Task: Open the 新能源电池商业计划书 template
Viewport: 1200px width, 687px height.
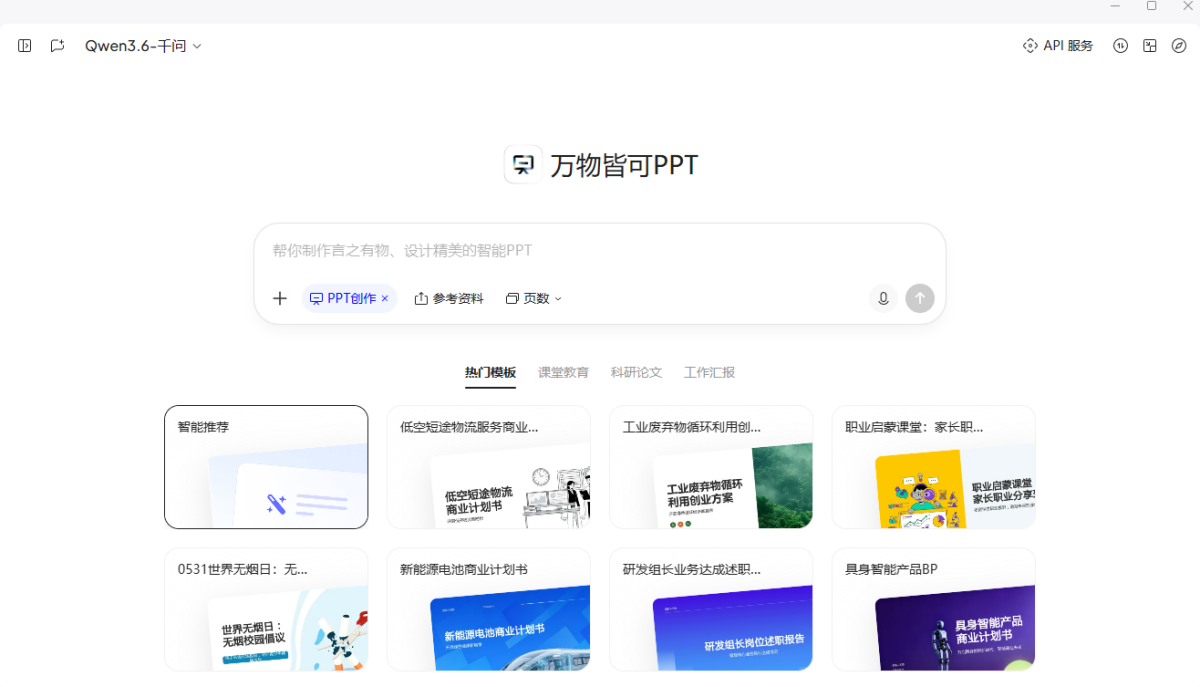Action: coord(488,609)
